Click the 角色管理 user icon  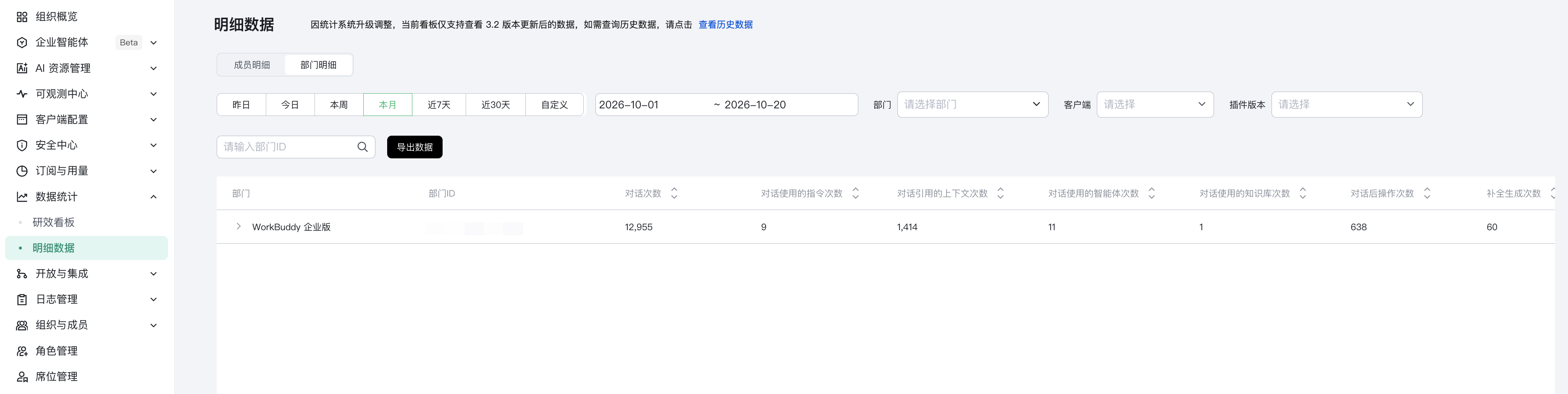coord(22,351)
